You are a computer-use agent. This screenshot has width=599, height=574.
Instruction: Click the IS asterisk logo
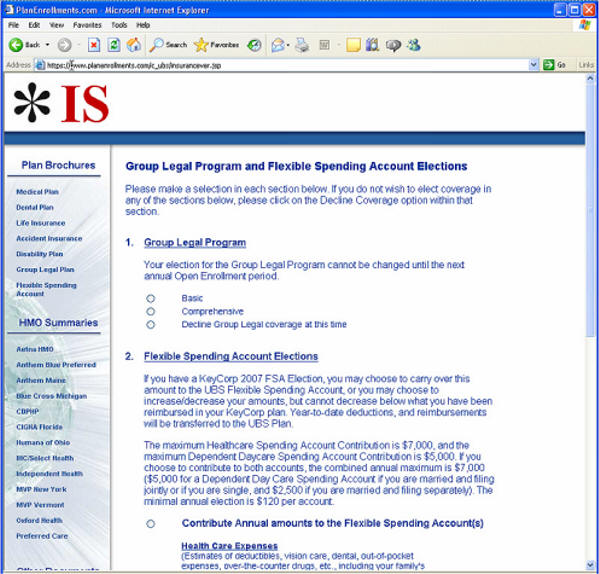[x=61, y=103]
